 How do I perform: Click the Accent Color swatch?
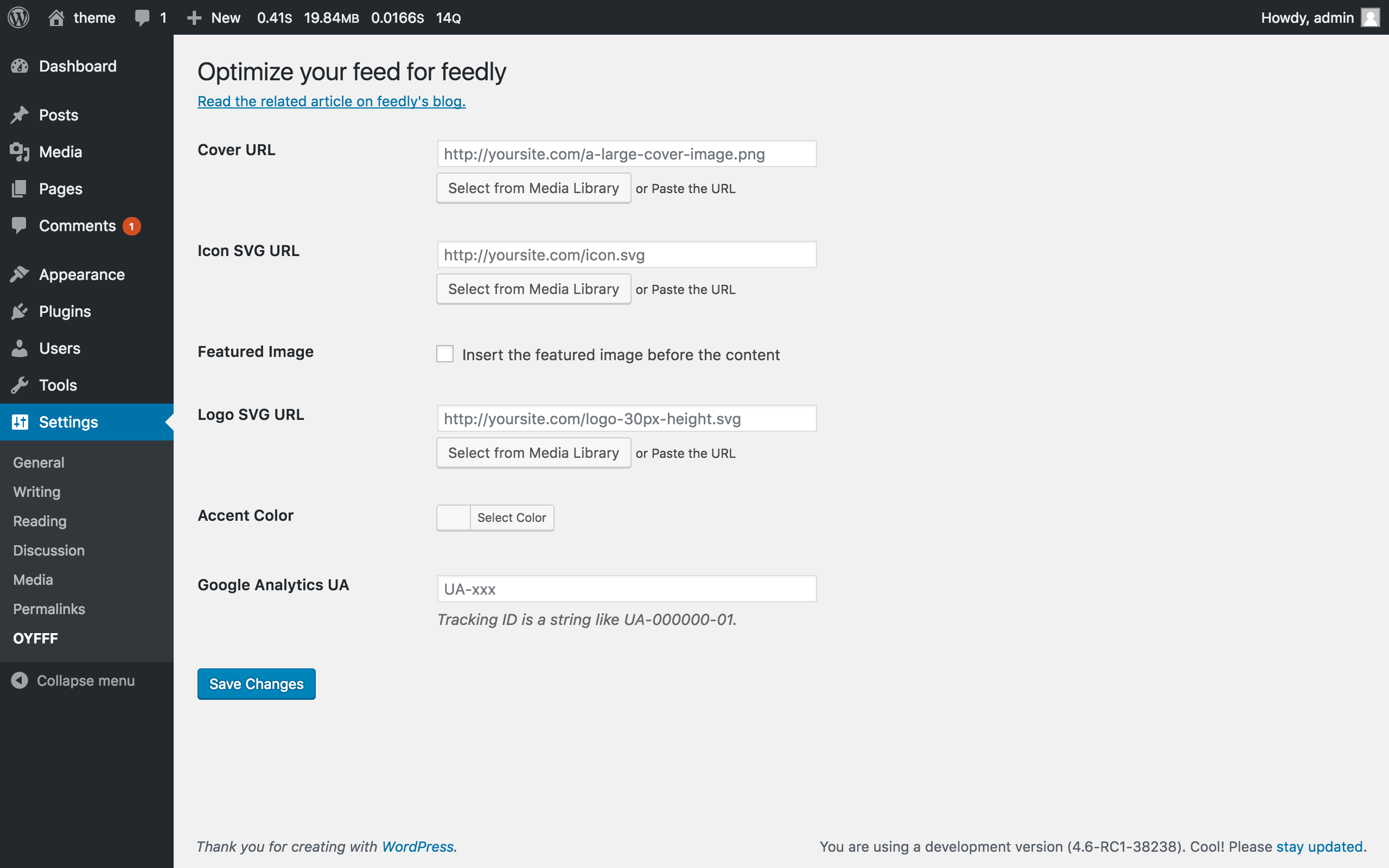(x=454, y=518)
